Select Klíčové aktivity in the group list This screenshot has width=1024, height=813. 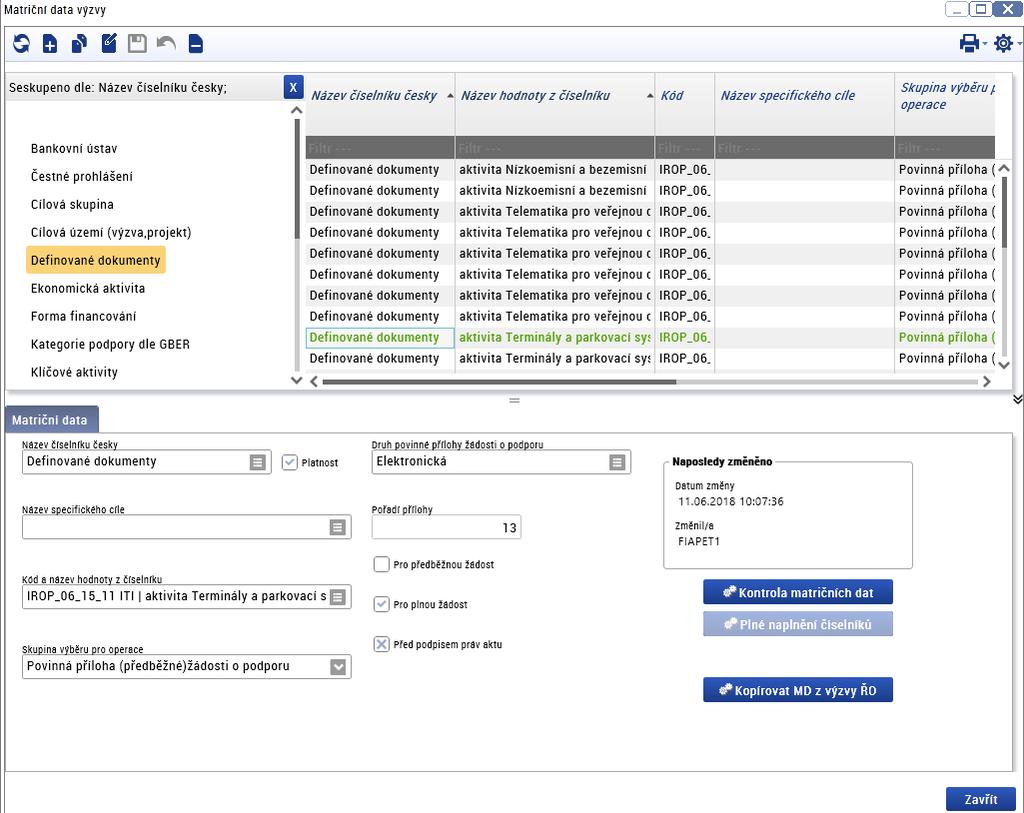pos(74,372)
